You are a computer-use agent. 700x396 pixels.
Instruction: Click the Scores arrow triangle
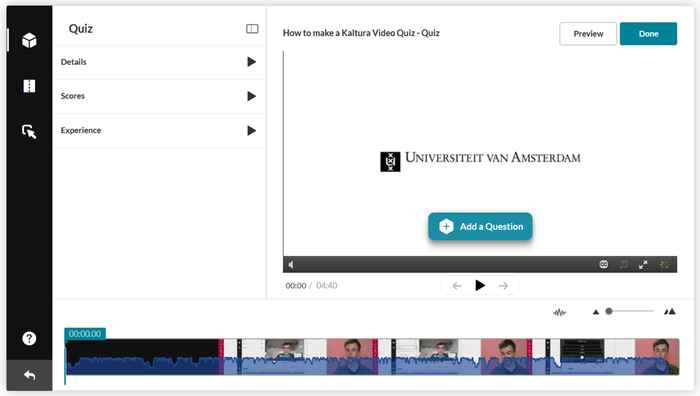(x=251, y=96)
